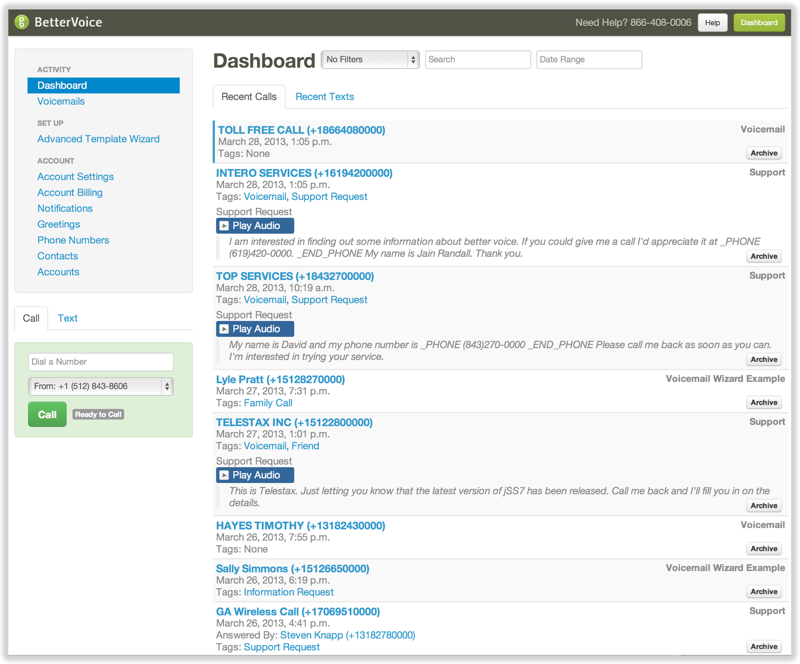Image resolution: width=800 pixels, height=664 pixels.
Task: Open Dashboard in Activity menu
Action: [104, 85]
